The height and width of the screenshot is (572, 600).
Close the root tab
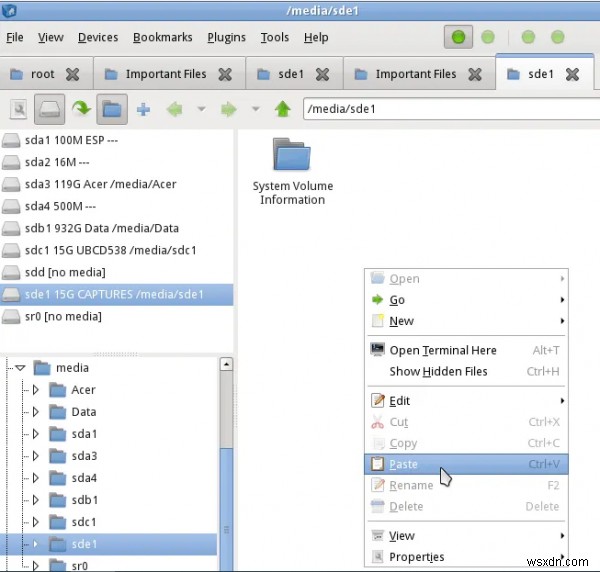pyautogui.click(x=72, y=74)
